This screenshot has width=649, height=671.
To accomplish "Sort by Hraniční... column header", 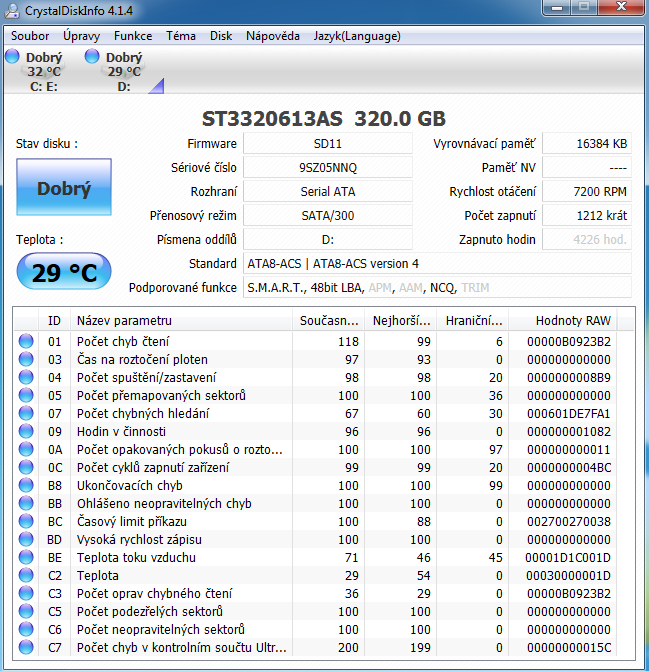I will 472,321.
